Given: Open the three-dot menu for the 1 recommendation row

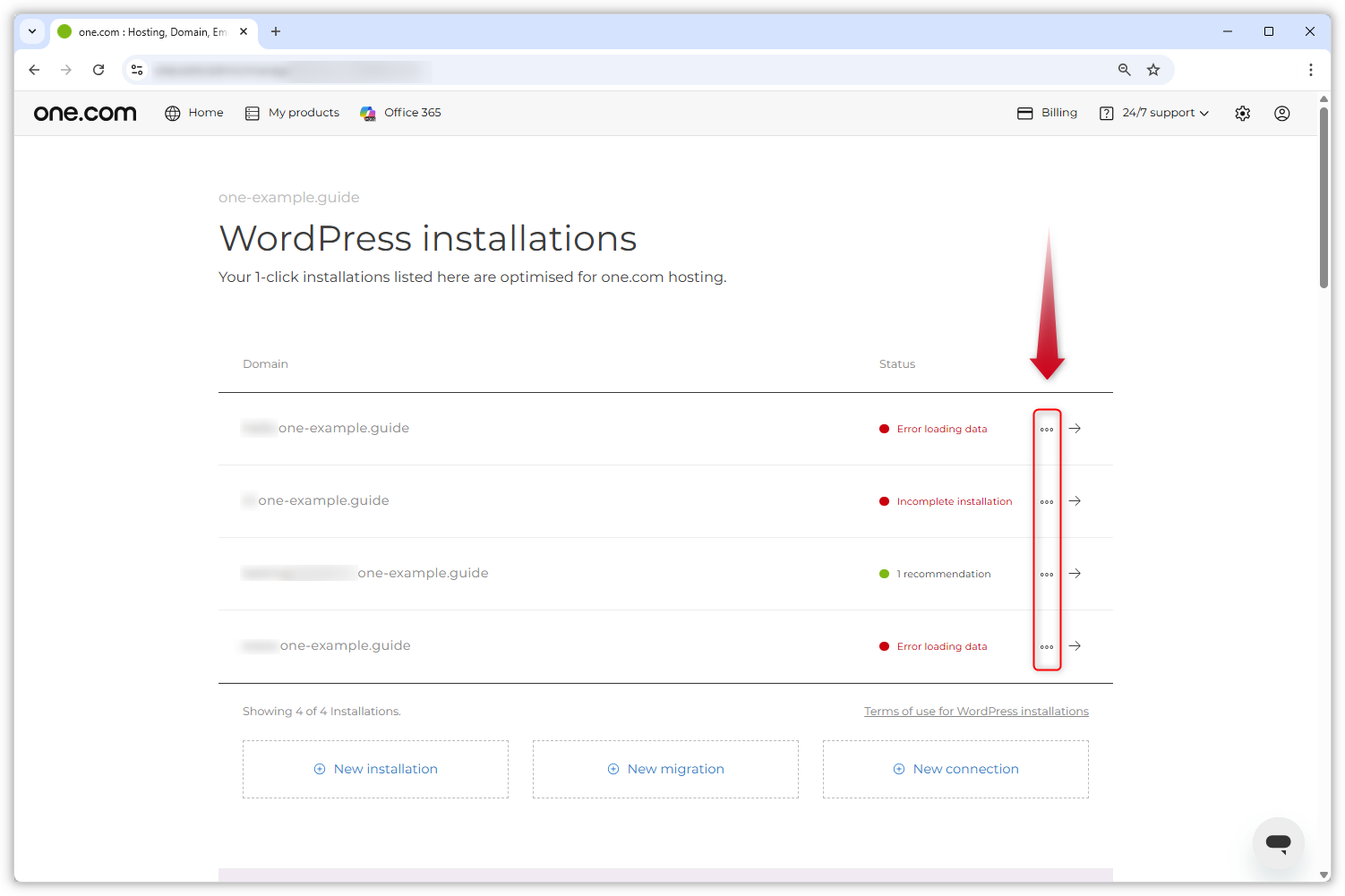Looking at the screenshot, I should [x=1047, y=575].
